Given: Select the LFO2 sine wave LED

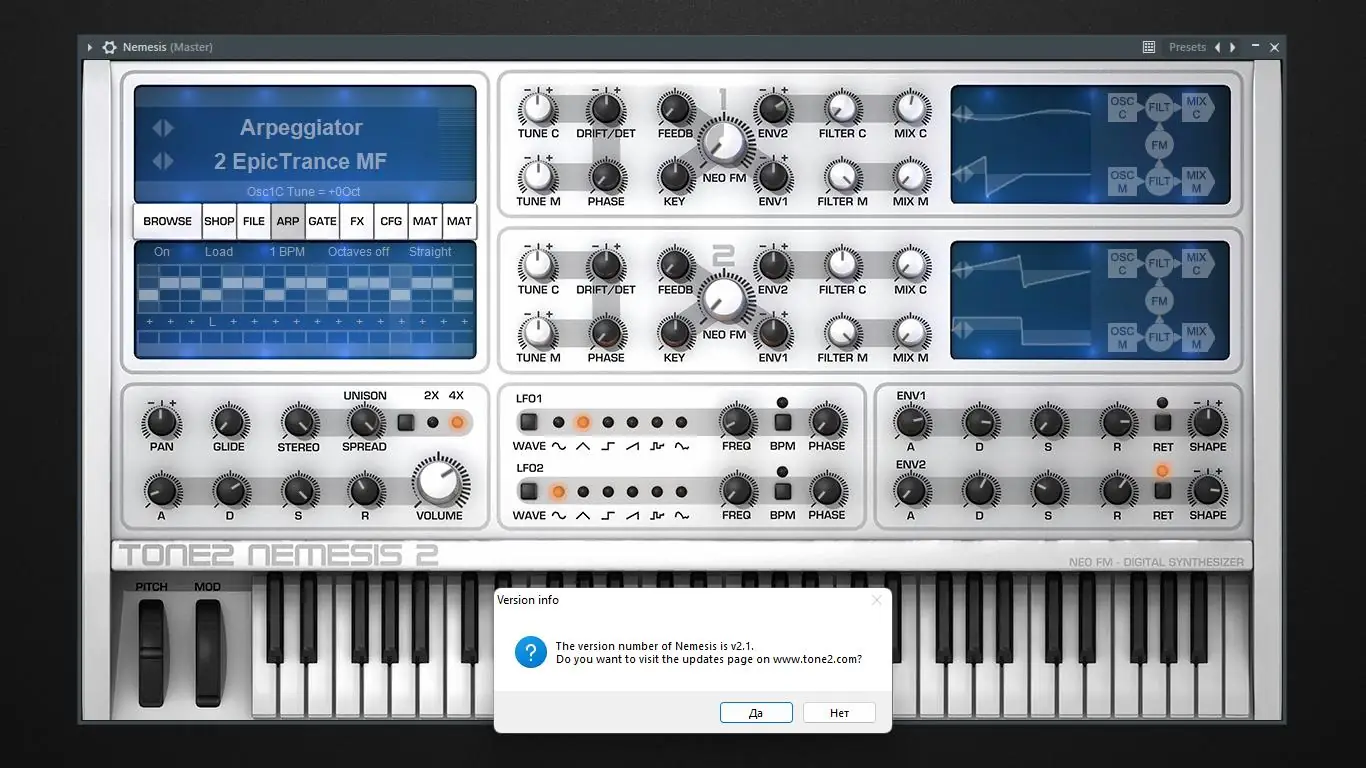Looking at the screenshot, I should pos(558,491).
